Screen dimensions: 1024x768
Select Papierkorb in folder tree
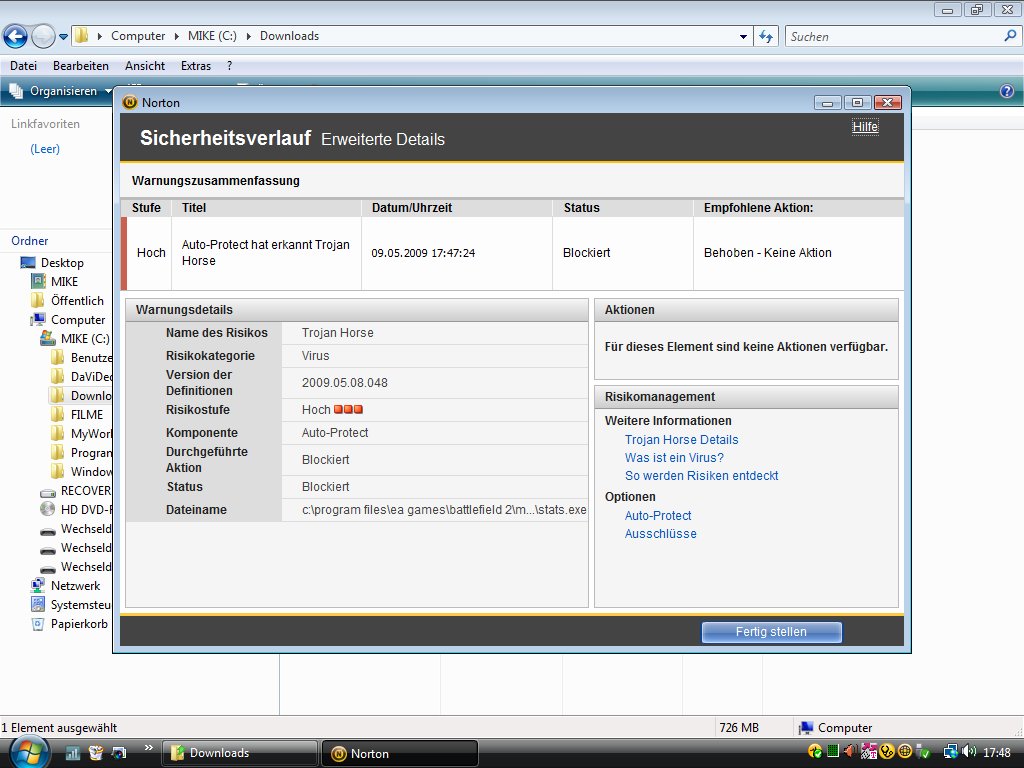[79, 624]
